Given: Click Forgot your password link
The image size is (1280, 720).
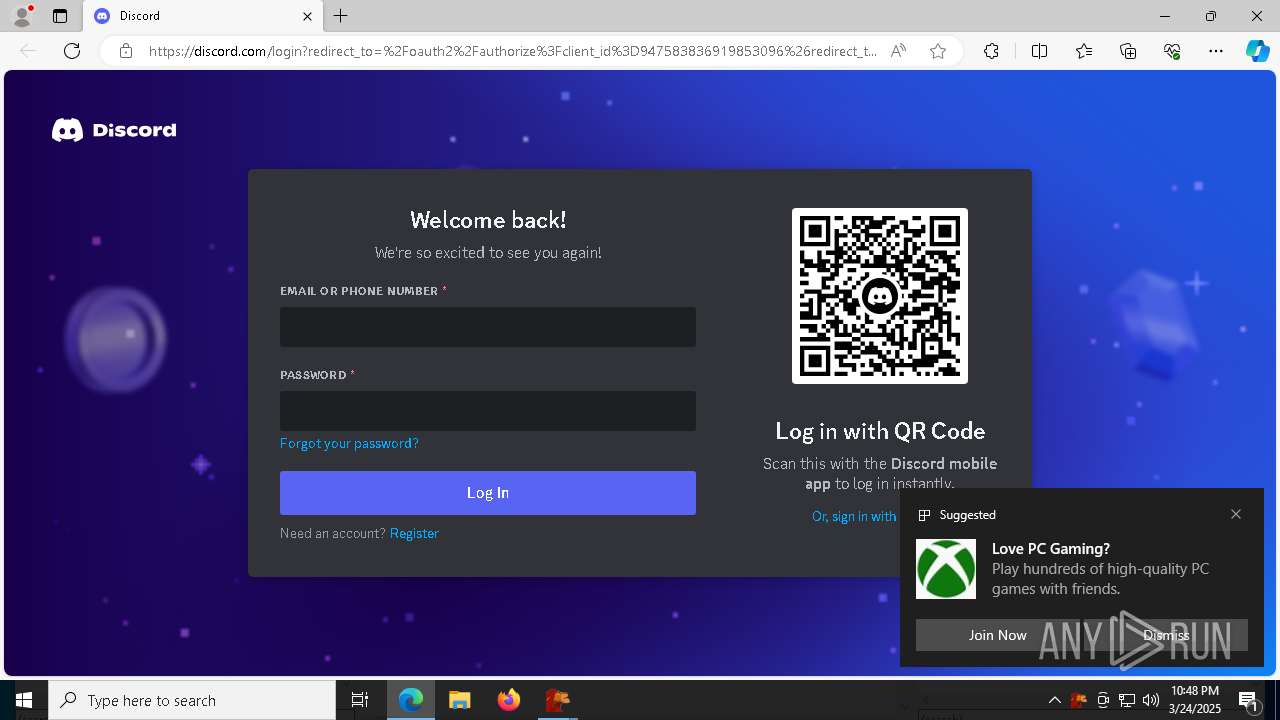Looking at the screenshot, I should click(x=349, y=443).
